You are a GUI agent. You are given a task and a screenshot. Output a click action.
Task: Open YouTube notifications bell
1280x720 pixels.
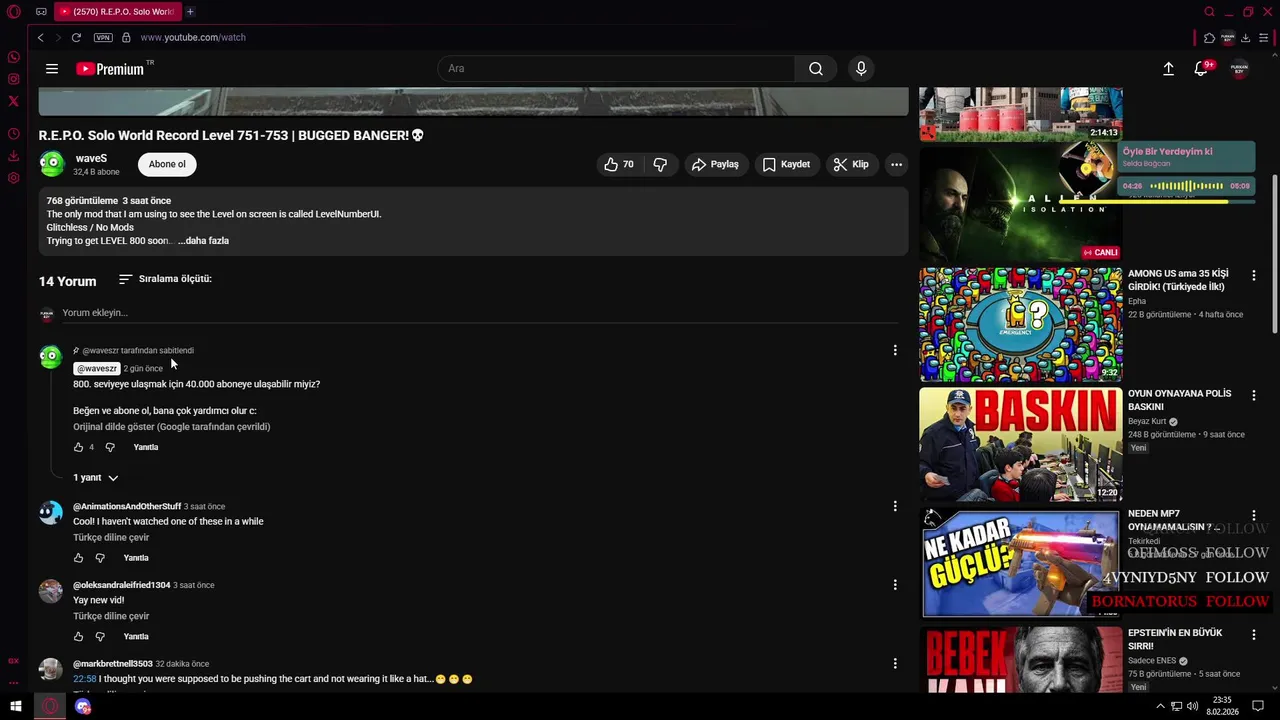click(1201, 69)
